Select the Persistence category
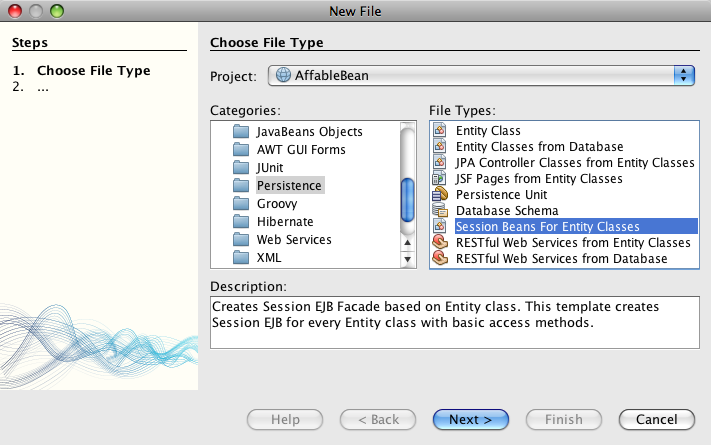 click(289, 186)
